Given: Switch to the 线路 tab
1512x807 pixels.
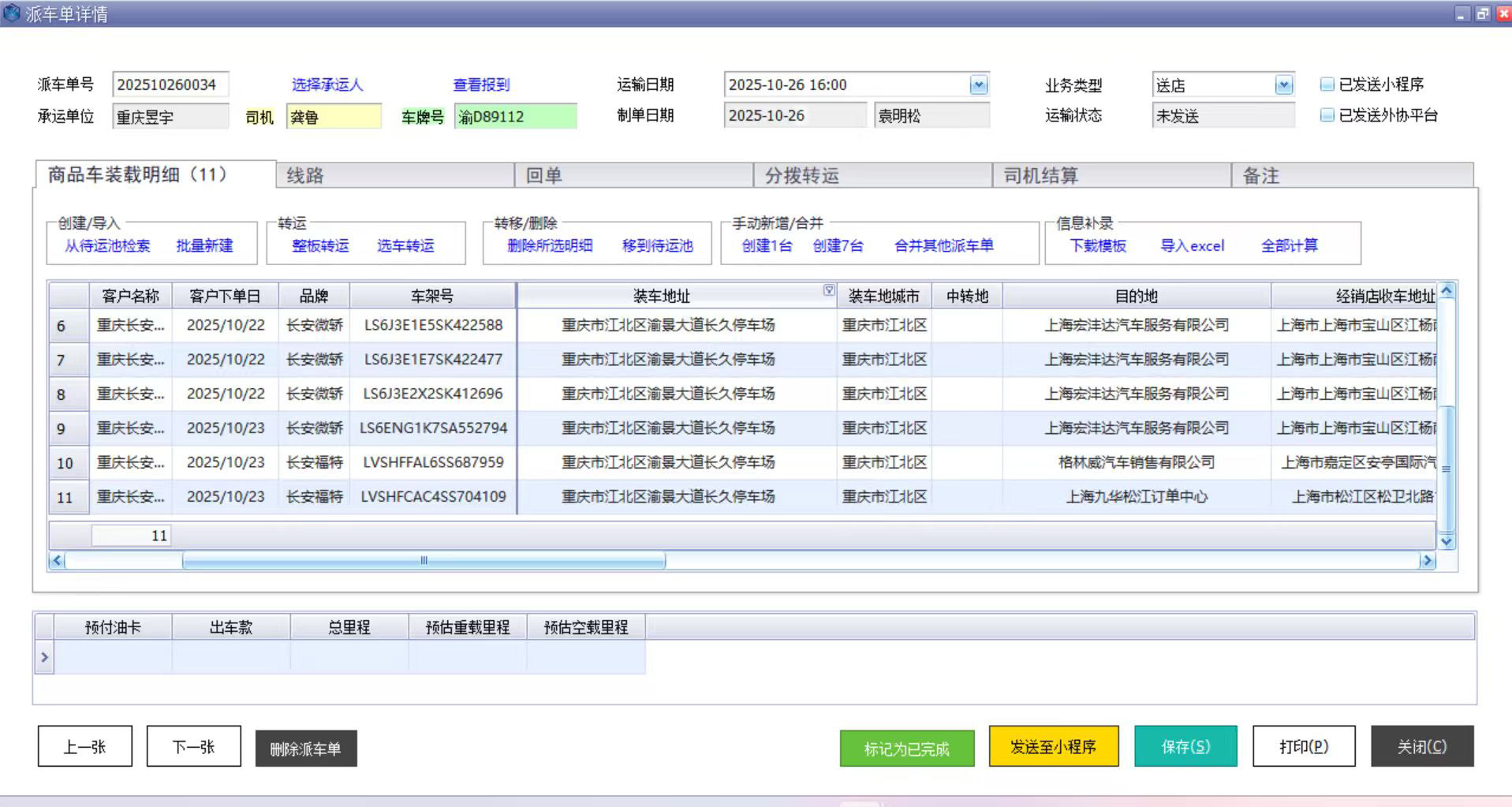Looking at the screenshot, I should pyautogui.click(x=394, y=175).
